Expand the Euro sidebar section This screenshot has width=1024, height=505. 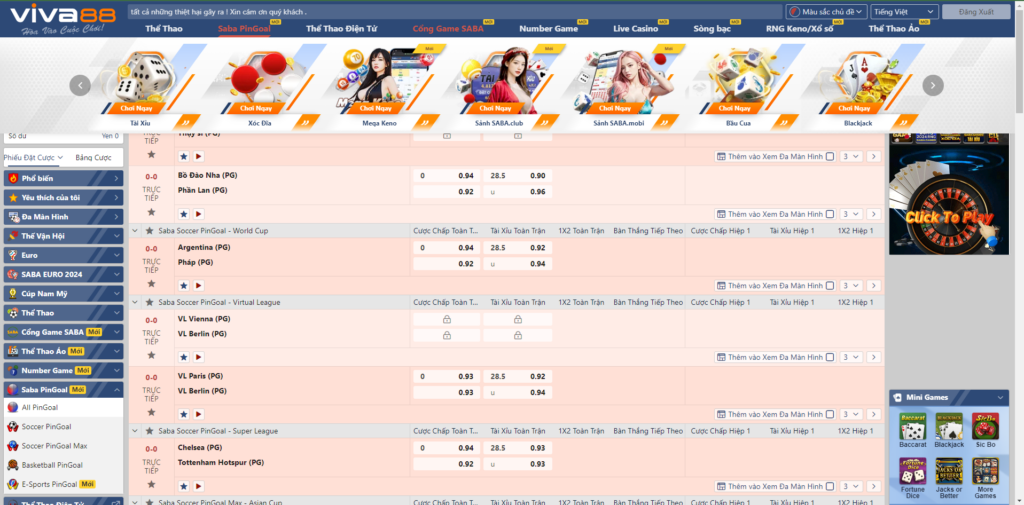[x=63, y=255]
